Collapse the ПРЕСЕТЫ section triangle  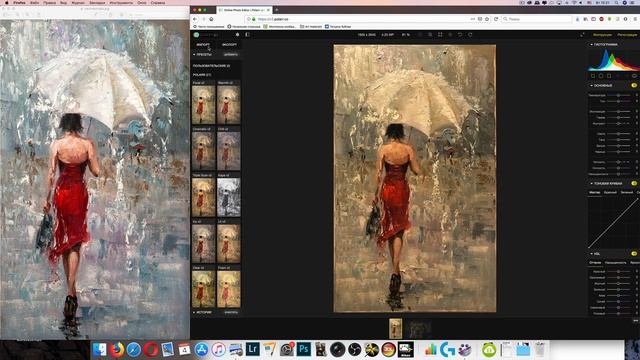pyautogui.click(x=194, y=54)
